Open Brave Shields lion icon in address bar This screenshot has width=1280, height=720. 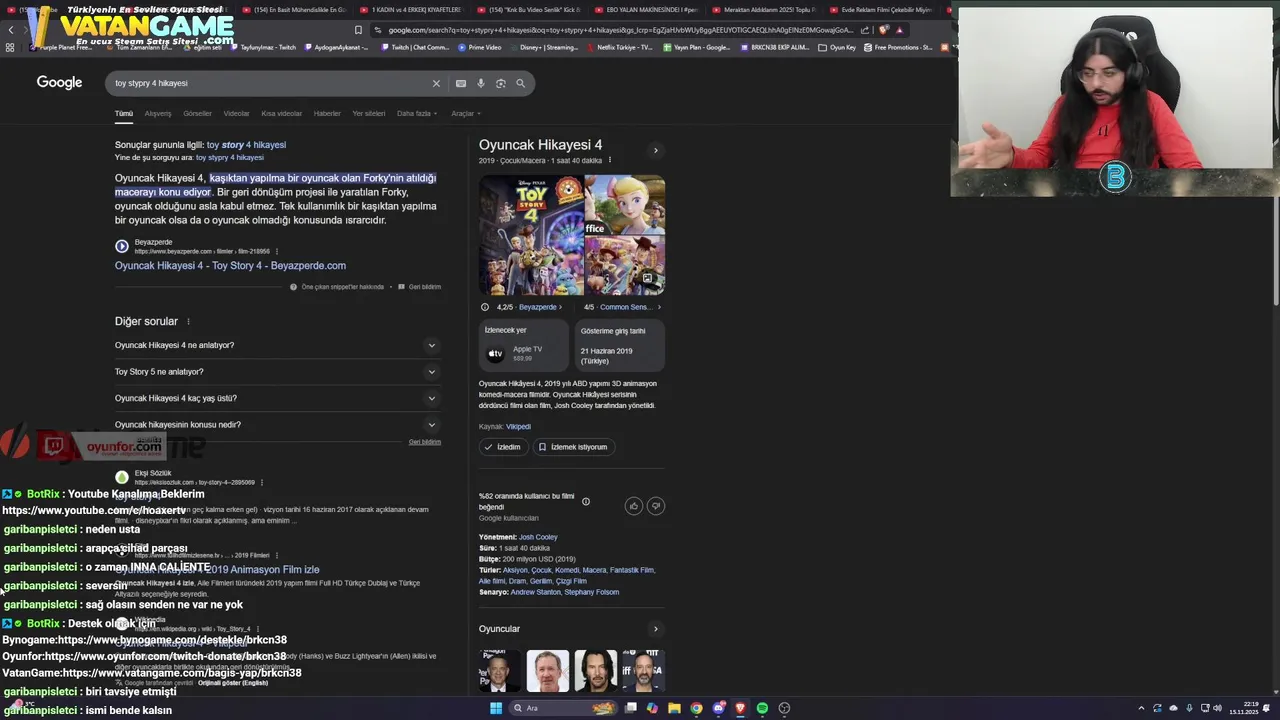click(x=883, y=30)
